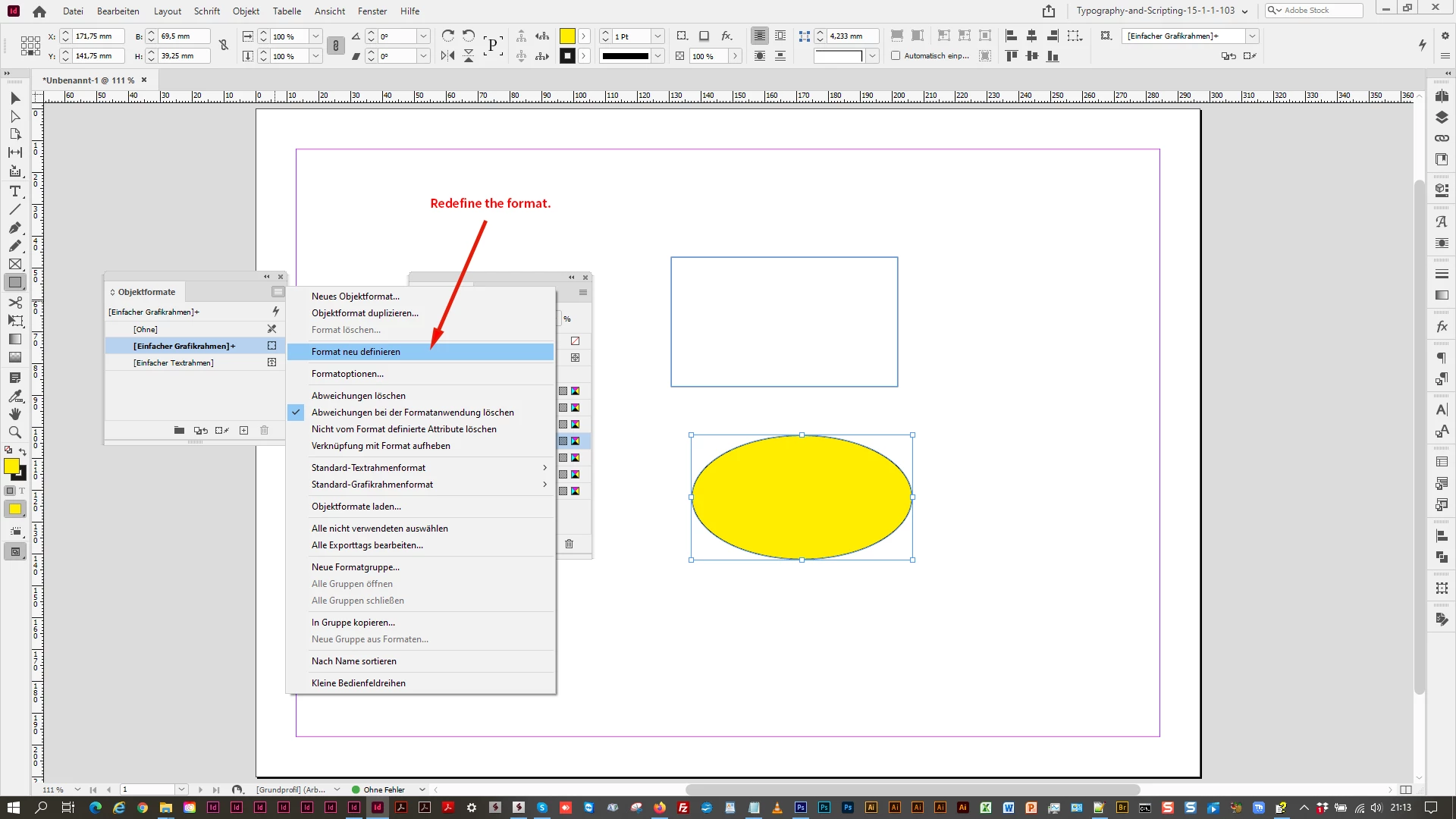Choose Format neu definieren menu entry
This screenshot has width=1456, height=819.
[356, 352]
